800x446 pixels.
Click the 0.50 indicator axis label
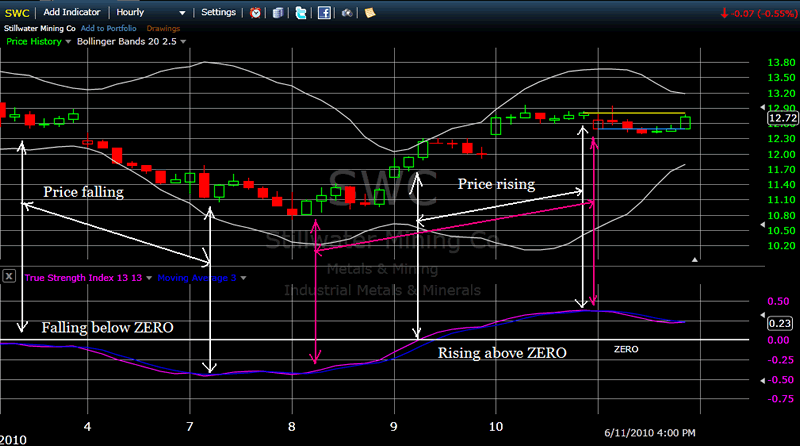(779, 301)
